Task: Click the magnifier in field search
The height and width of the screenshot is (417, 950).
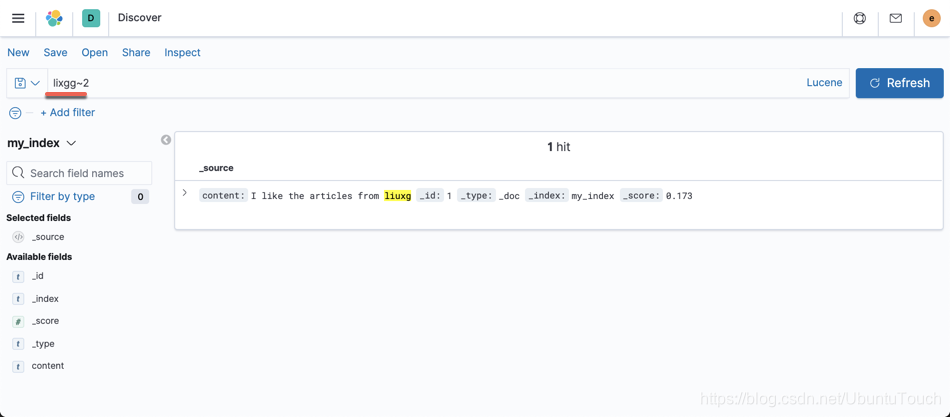Action: click(18, 173)
